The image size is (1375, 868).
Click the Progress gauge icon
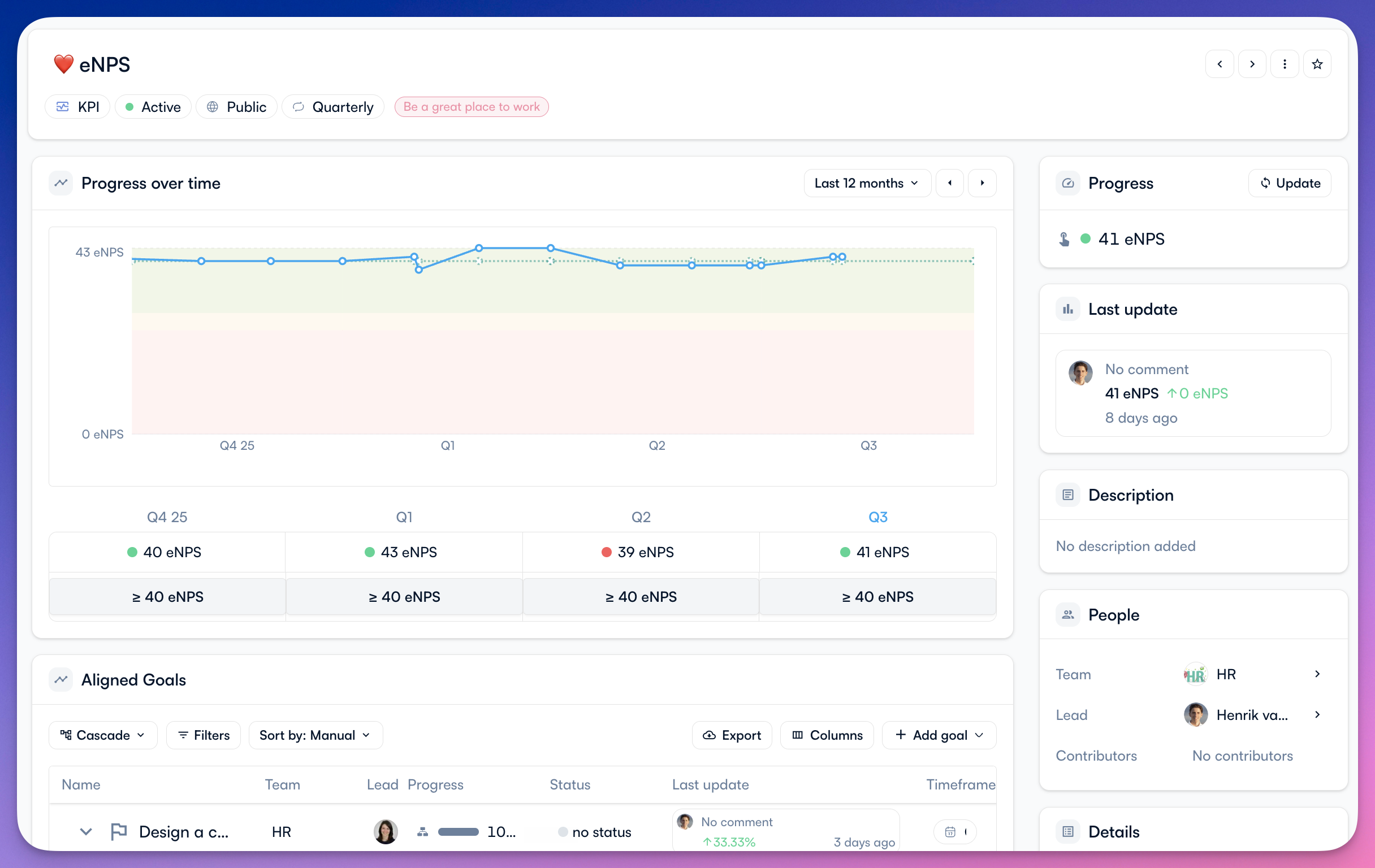(x=1068, y=183)
